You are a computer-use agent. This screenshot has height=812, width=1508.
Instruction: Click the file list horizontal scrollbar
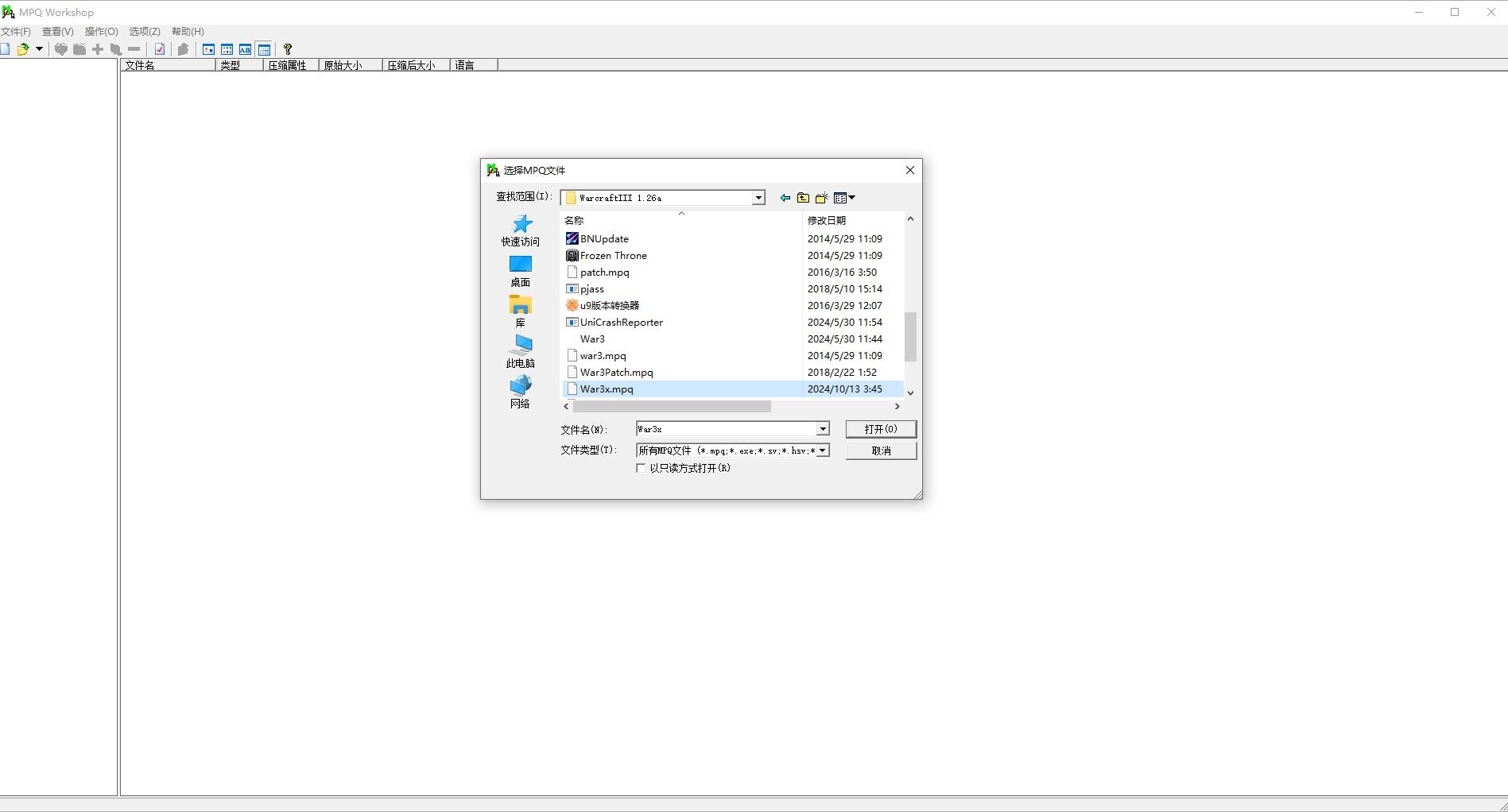(x=672, y=407)
